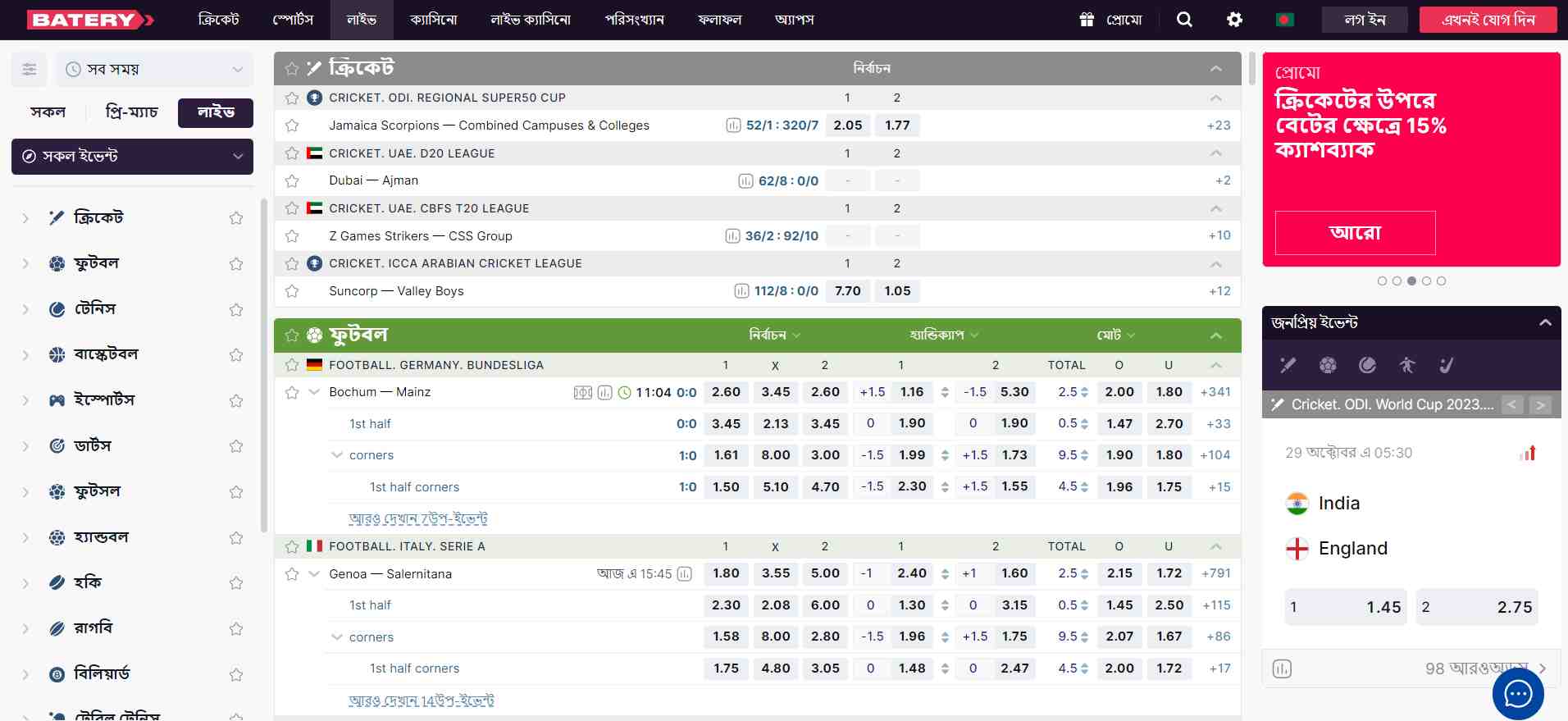Screen dimensions: 1568x721
Task: Select the running athlete icon in popular events
Action: point(1407,365)
